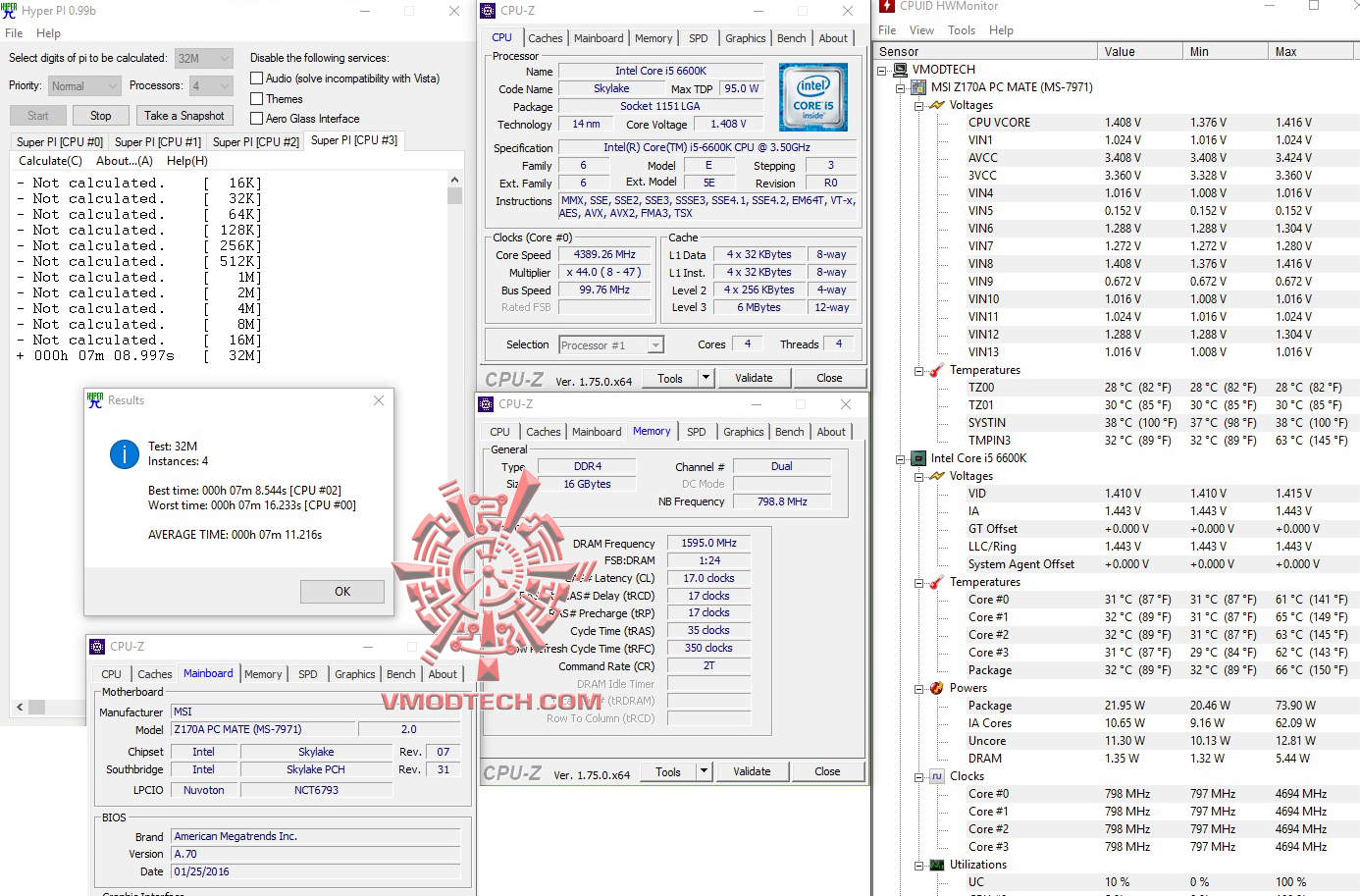The height and width of the screenshot is (896, 1360).
Task: Click the CPU-Z icon in the Memory window title bar
Action: (x=486, y=404)
